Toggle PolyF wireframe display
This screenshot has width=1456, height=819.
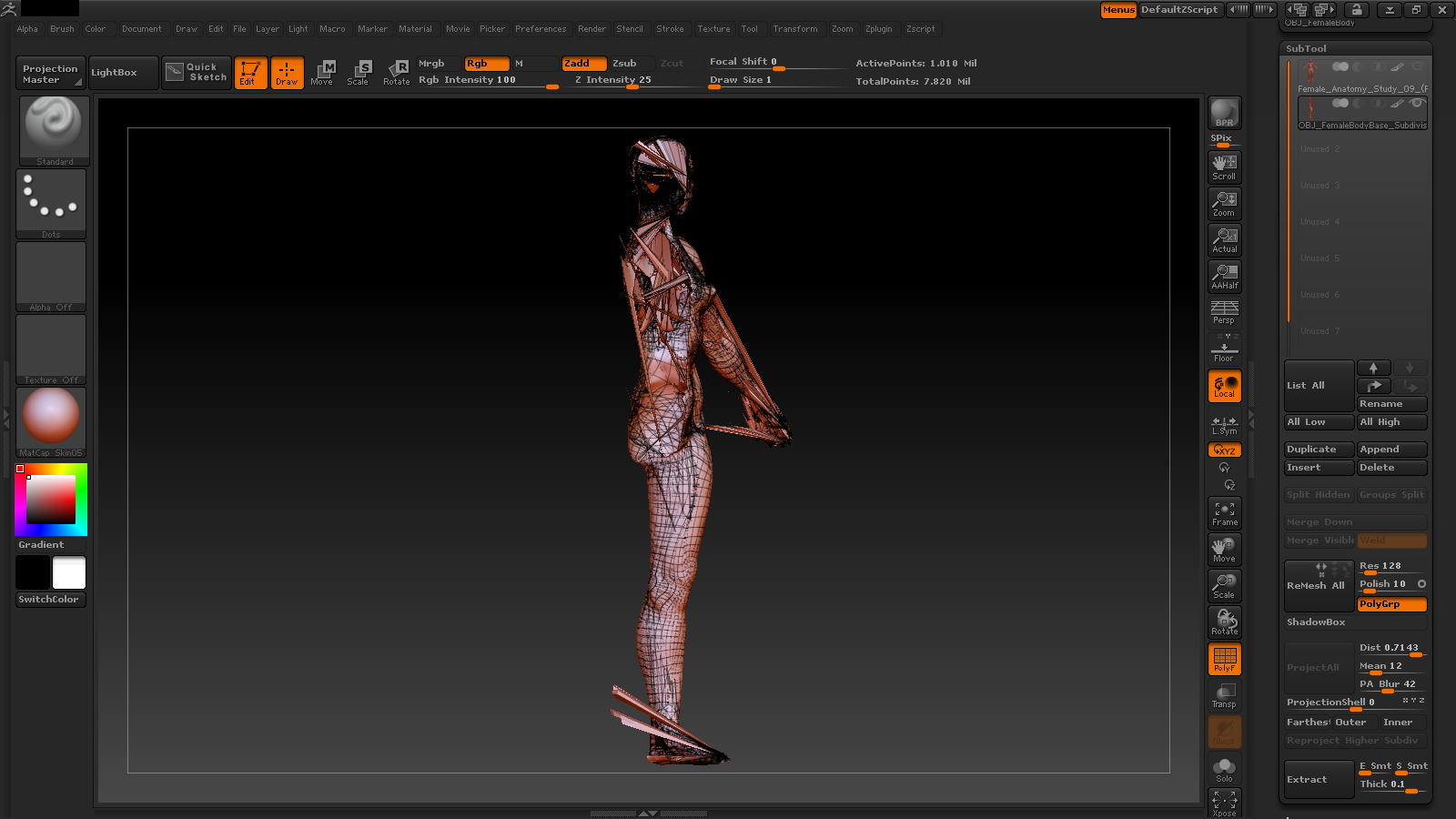[1224, 659]
